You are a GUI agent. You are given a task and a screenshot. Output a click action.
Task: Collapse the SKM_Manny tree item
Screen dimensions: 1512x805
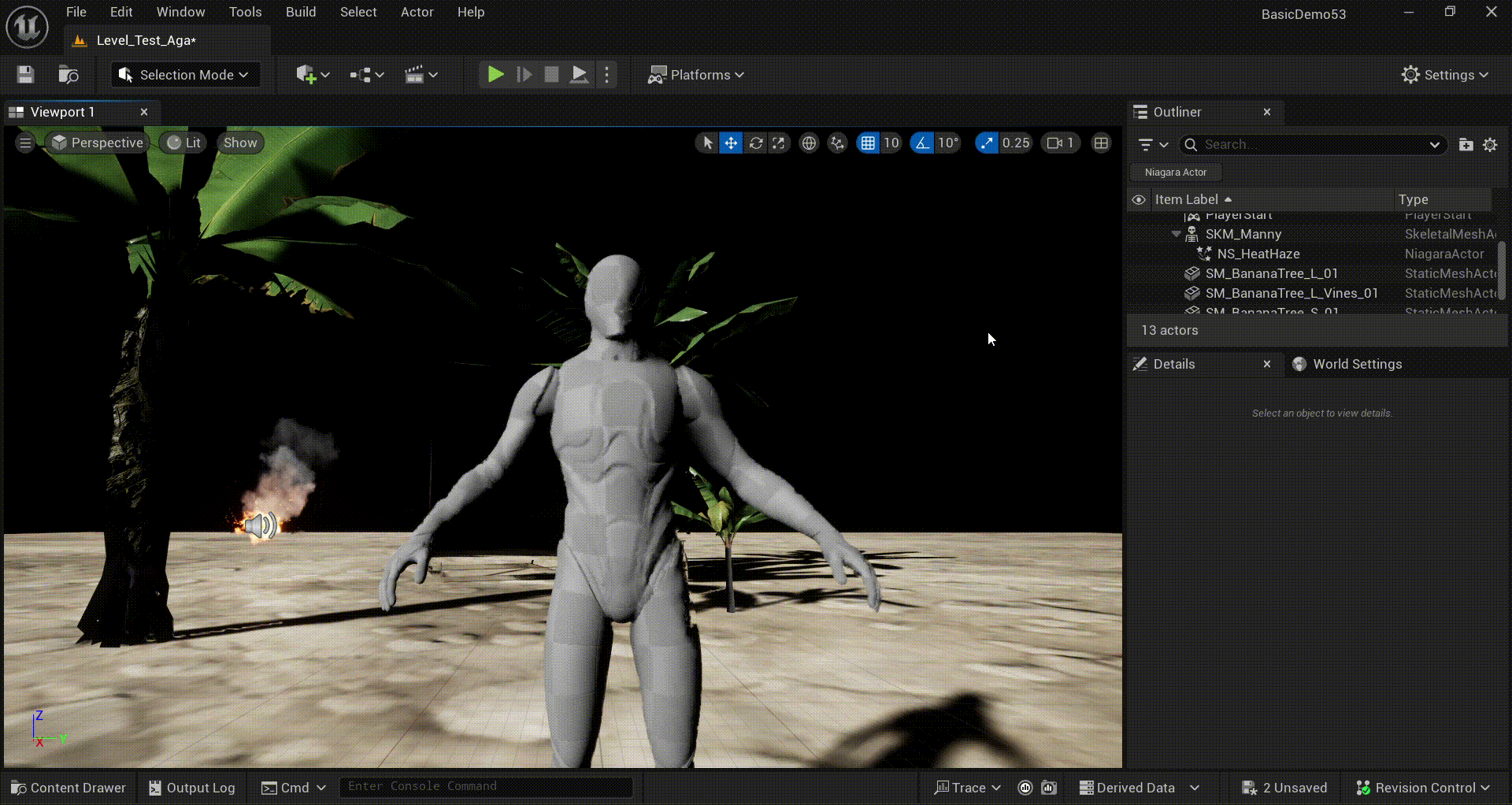1177,234
